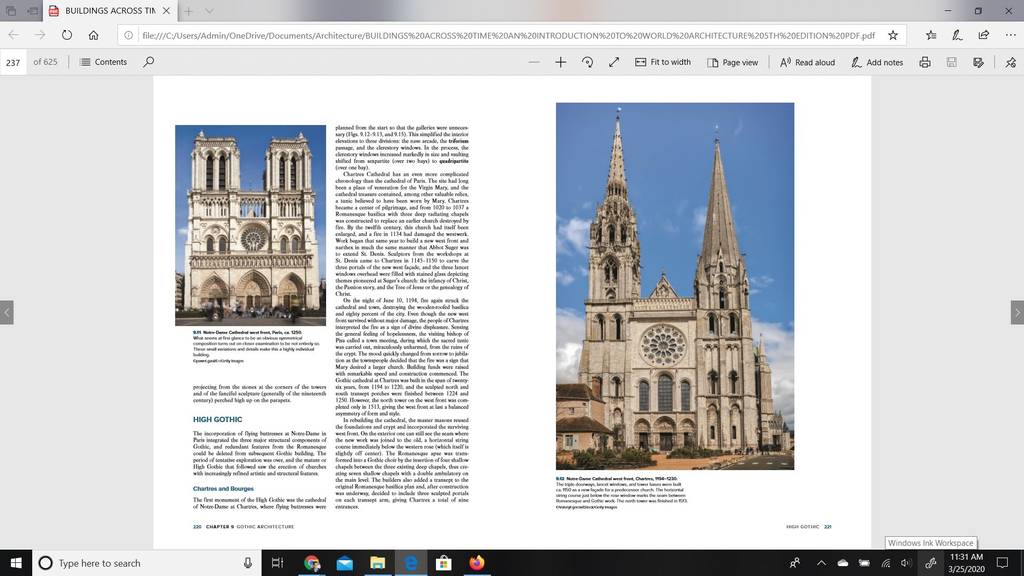This screenshot has width=1024, height=576.
Task: Open the People icon in taskbar
Action: pos(795,563)
